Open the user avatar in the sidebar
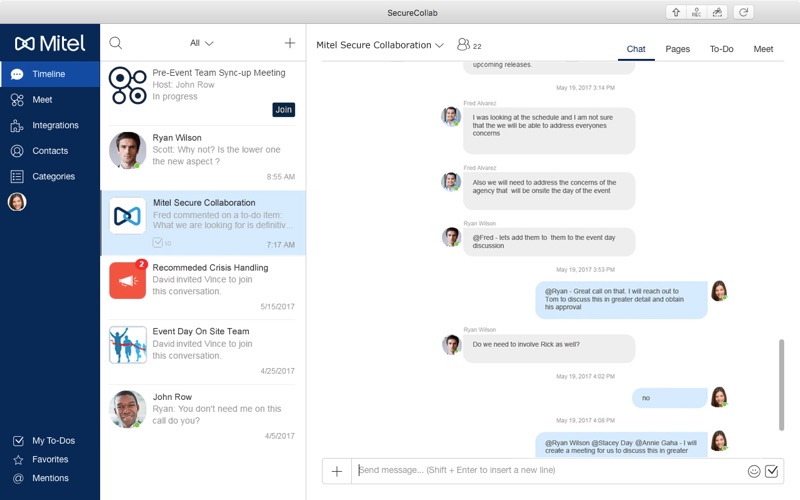 coord(17,202)
